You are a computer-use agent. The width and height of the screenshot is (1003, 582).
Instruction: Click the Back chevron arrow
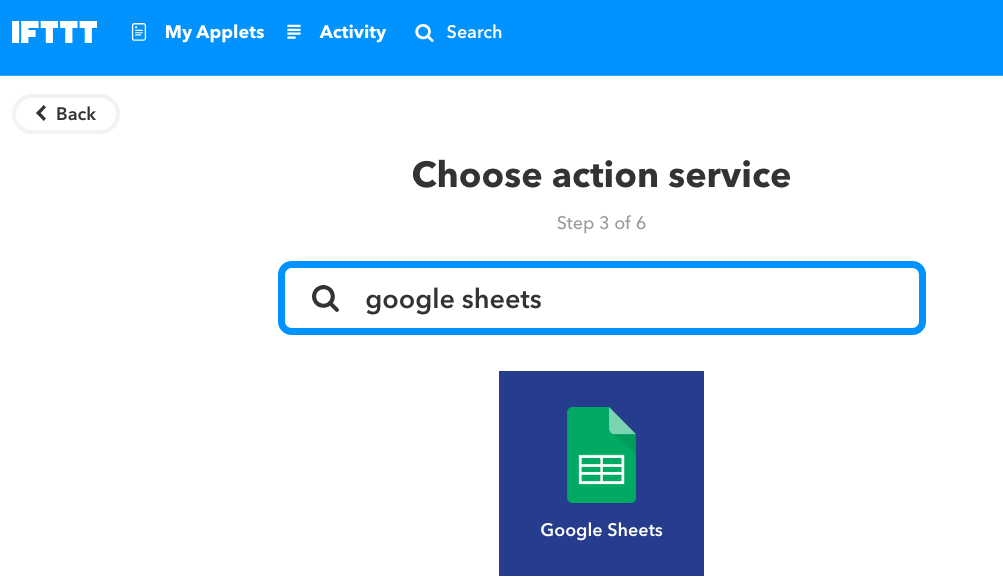pos(41,113)
